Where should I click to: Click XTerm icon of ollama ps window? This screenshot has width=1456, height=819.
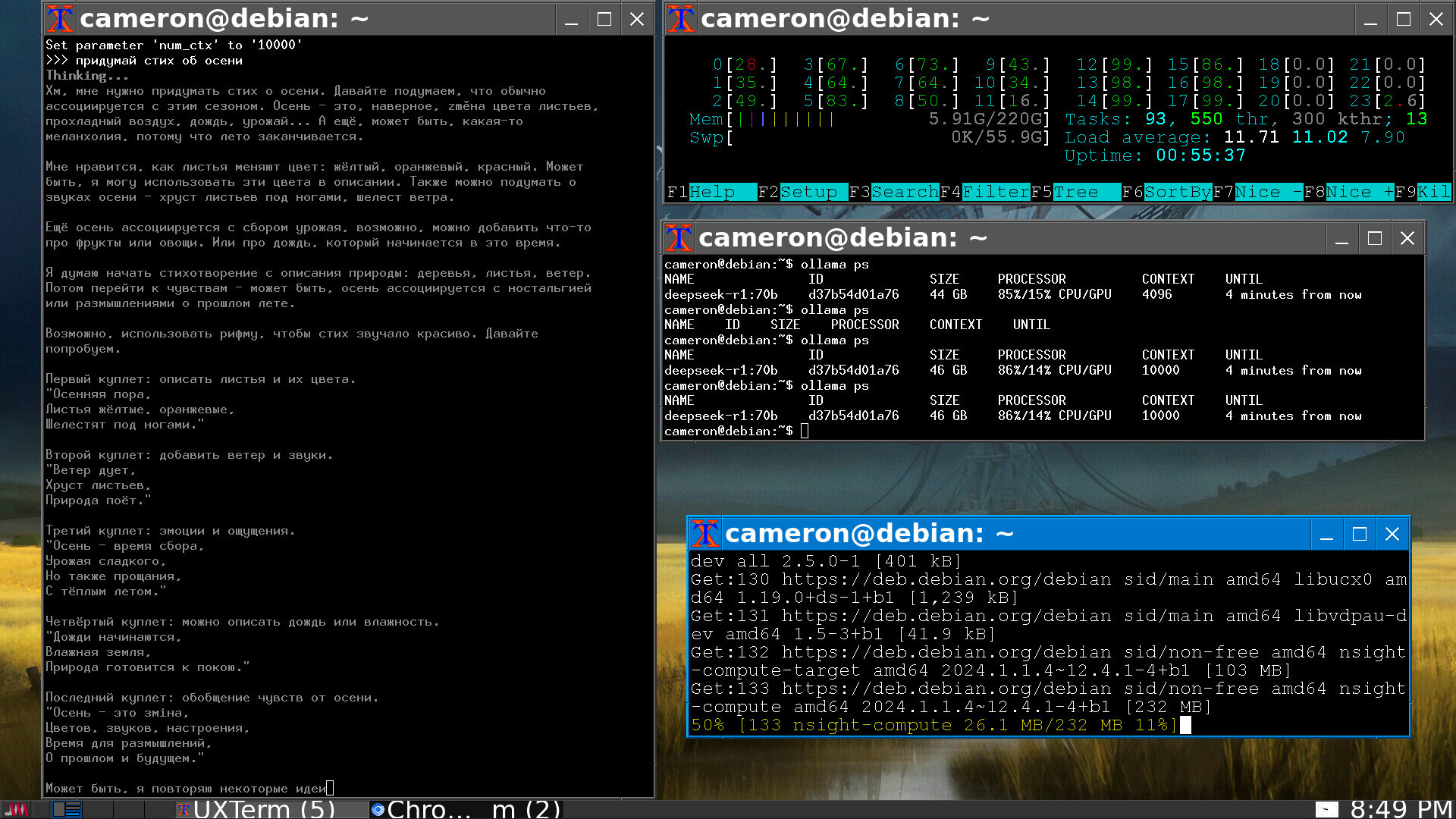[678, 238]
